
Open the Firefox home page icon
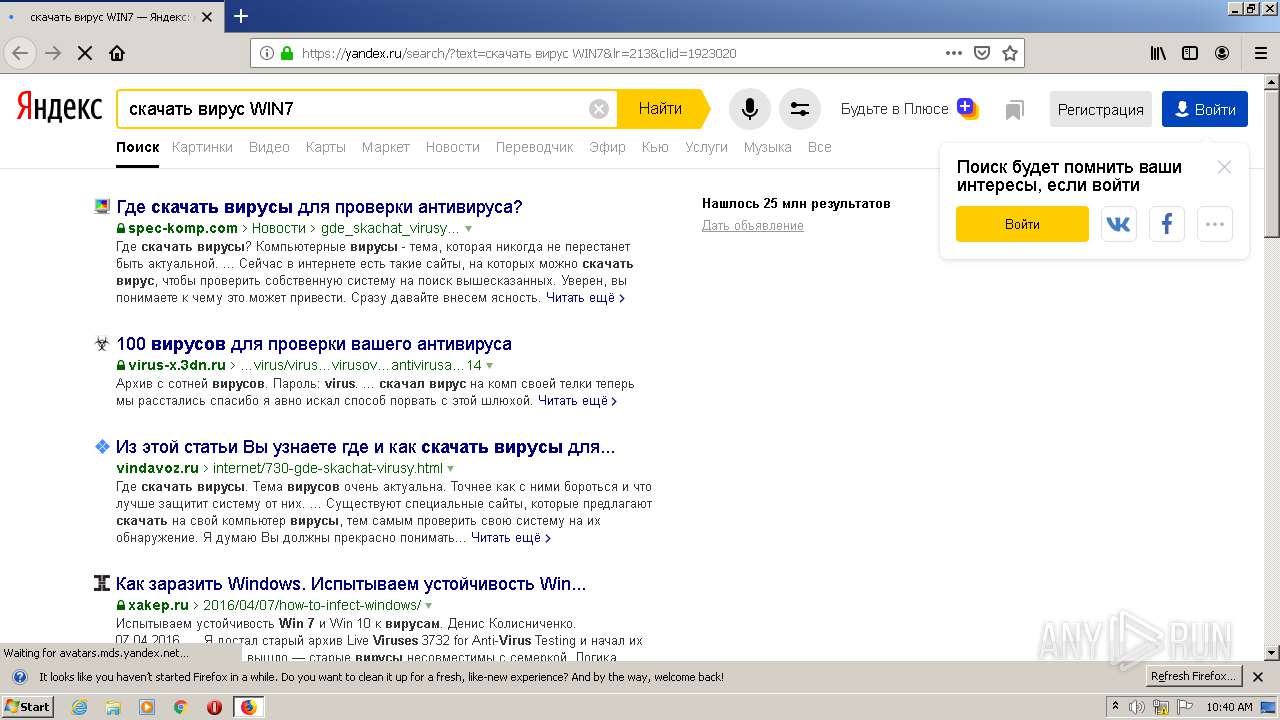[117, 53]
